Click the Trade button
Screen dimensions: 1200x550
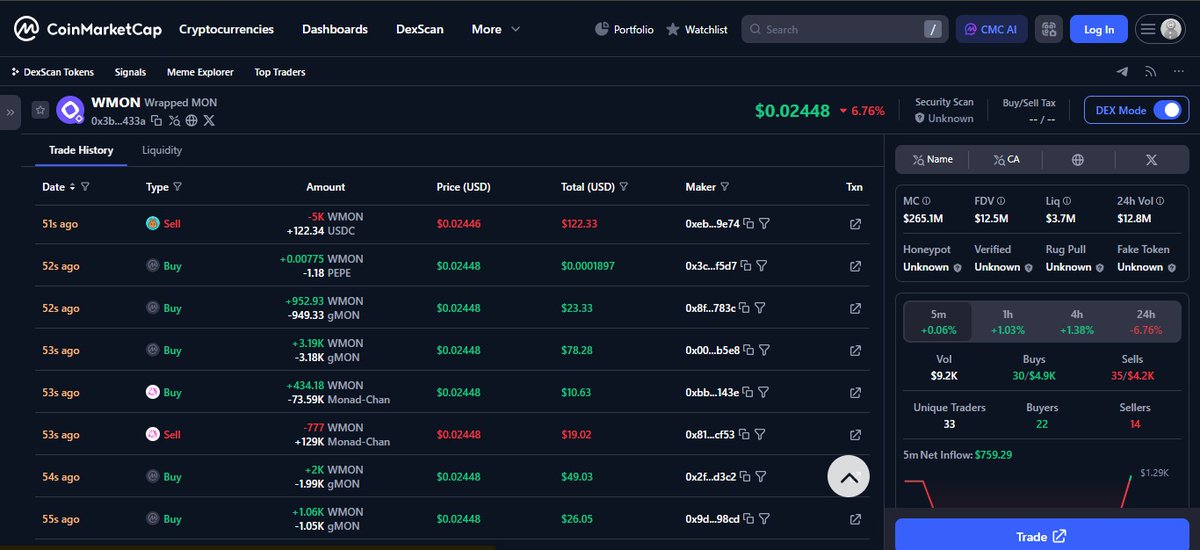[x=1041, y=536]
